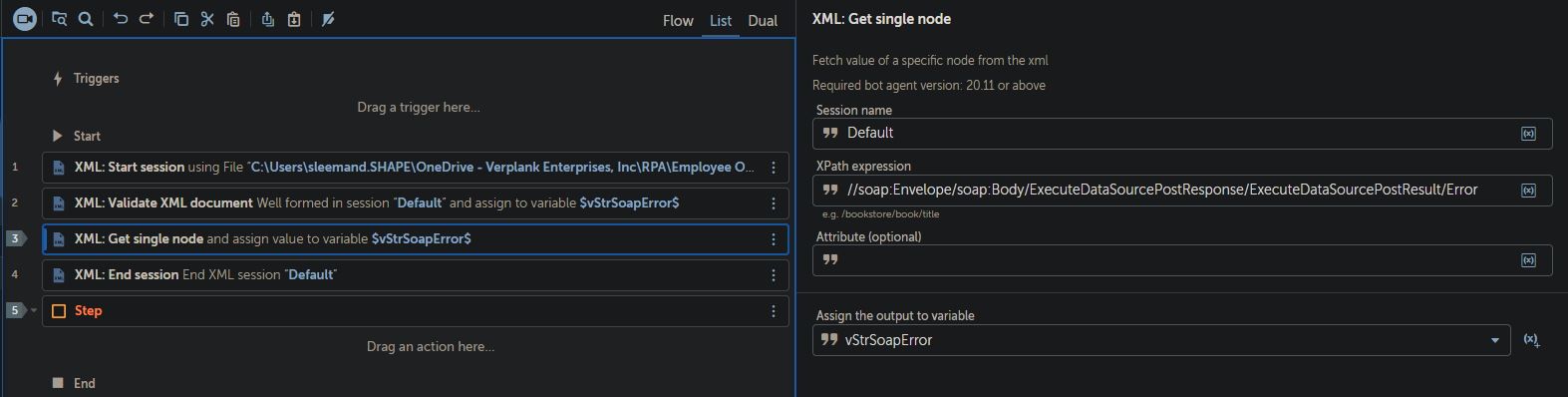
Task: Select the XML: Get single node action
Action: tap(416, 239)
